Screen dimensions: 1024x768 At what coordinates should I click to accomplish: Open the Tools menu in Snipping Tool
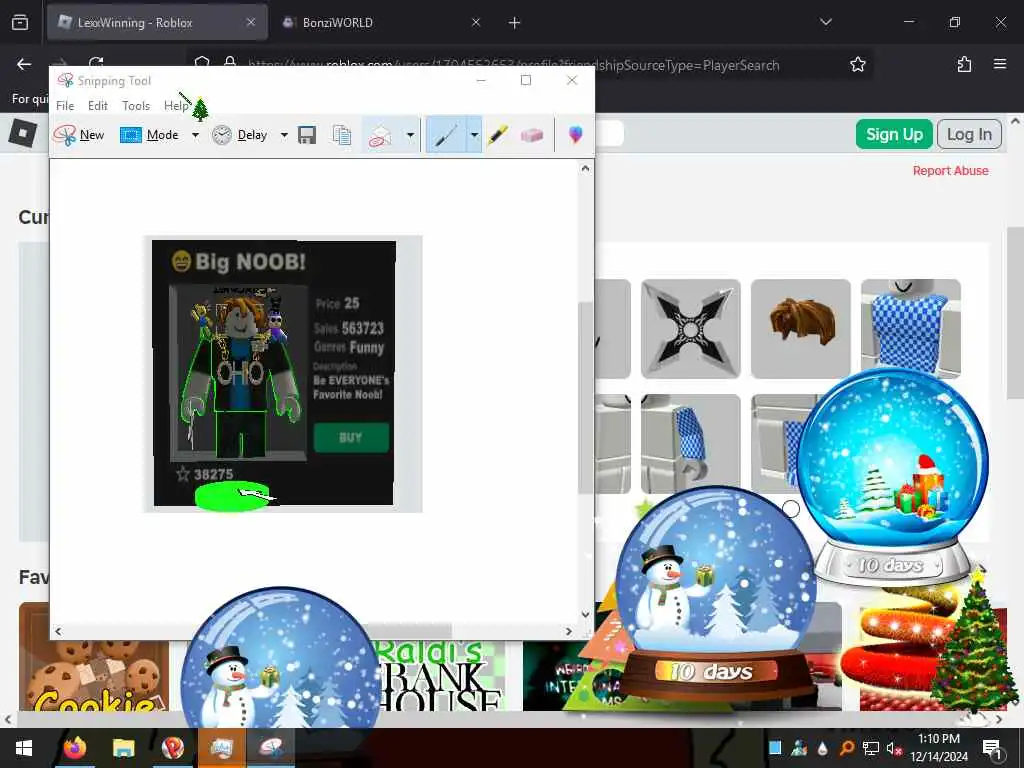pyautogui.click(x=136, y=106)
